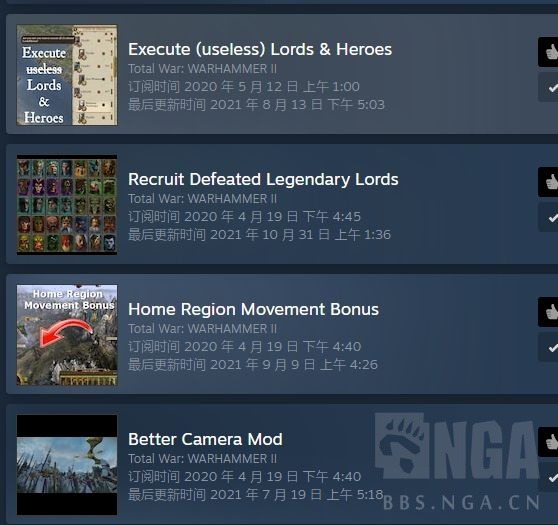
Task: Thumbs up Better Camera Mod
Action: click(548, 442)
